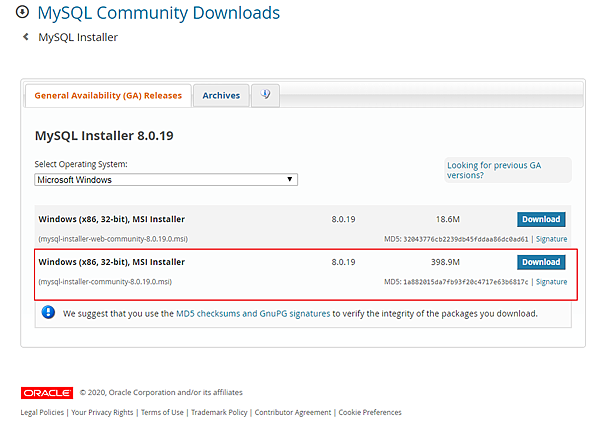Download the 398.9M community installer
This screenshot has width=600, height=432.
541,262
